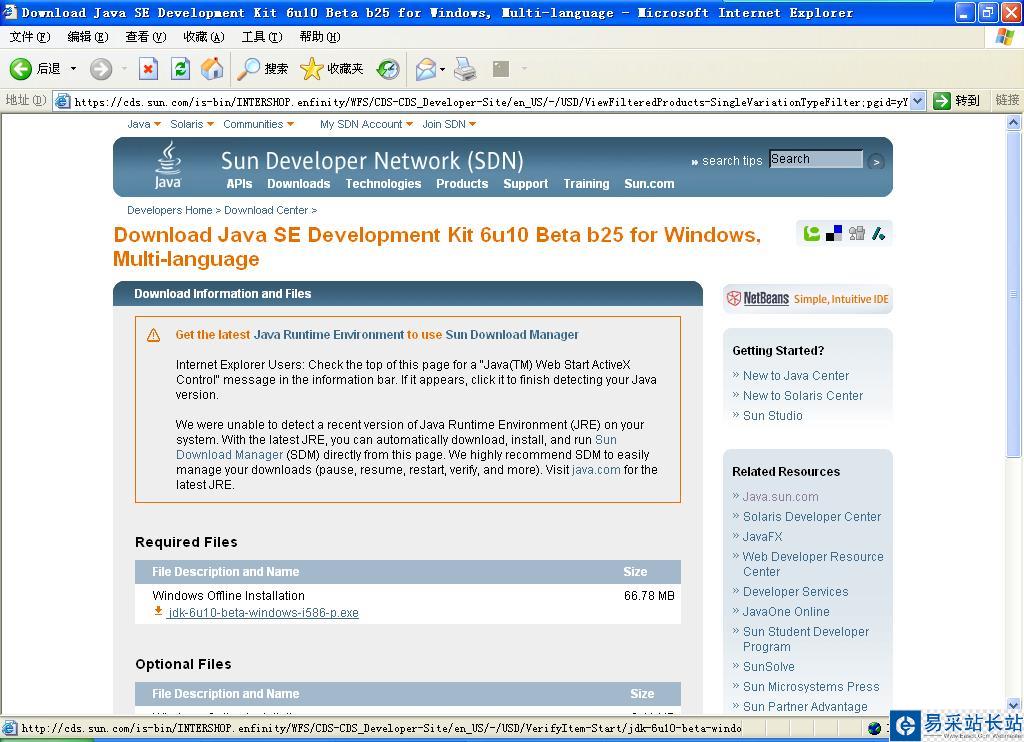The width and height of the screenshot is (1024, 742).
Task: Open the 文件(F) menu
Action: point(29,37)
